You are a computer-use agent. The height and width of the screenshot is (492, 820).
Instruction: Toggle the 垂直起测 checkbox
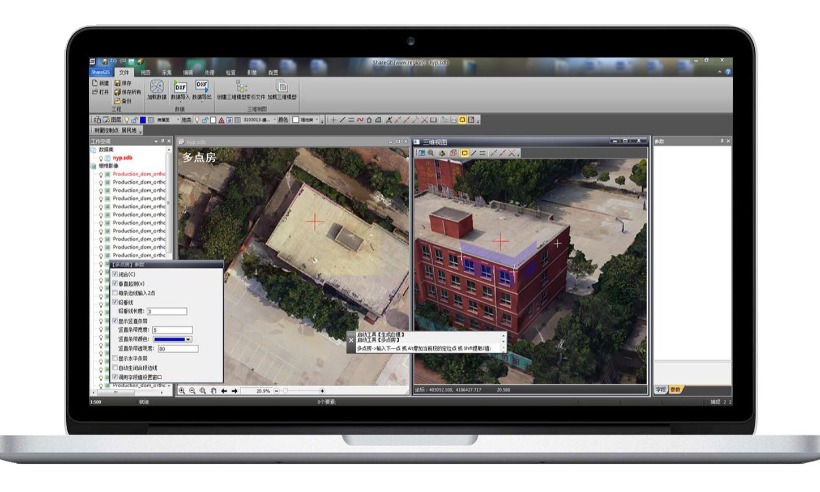click(115, 283)
